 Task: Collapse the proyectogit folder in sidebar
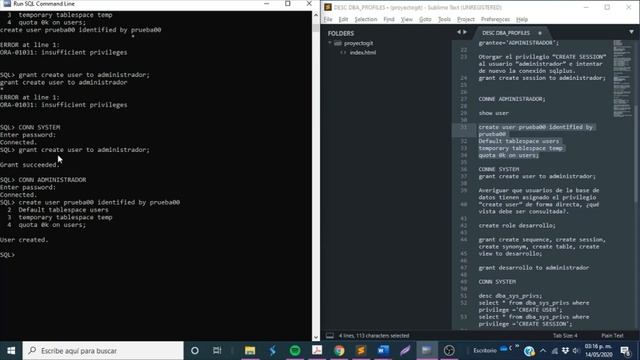pos(330,43)
